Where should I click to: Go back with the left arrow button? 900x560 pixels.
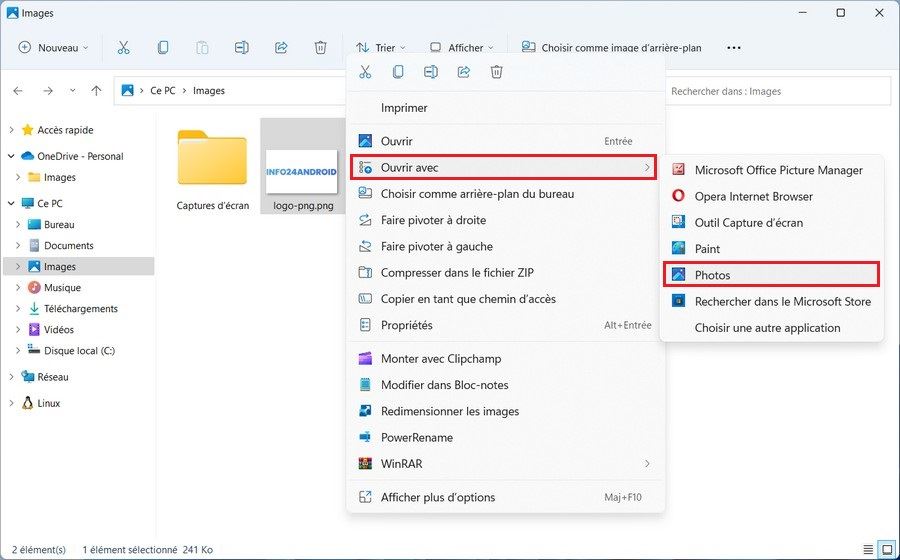pos(18,91)
